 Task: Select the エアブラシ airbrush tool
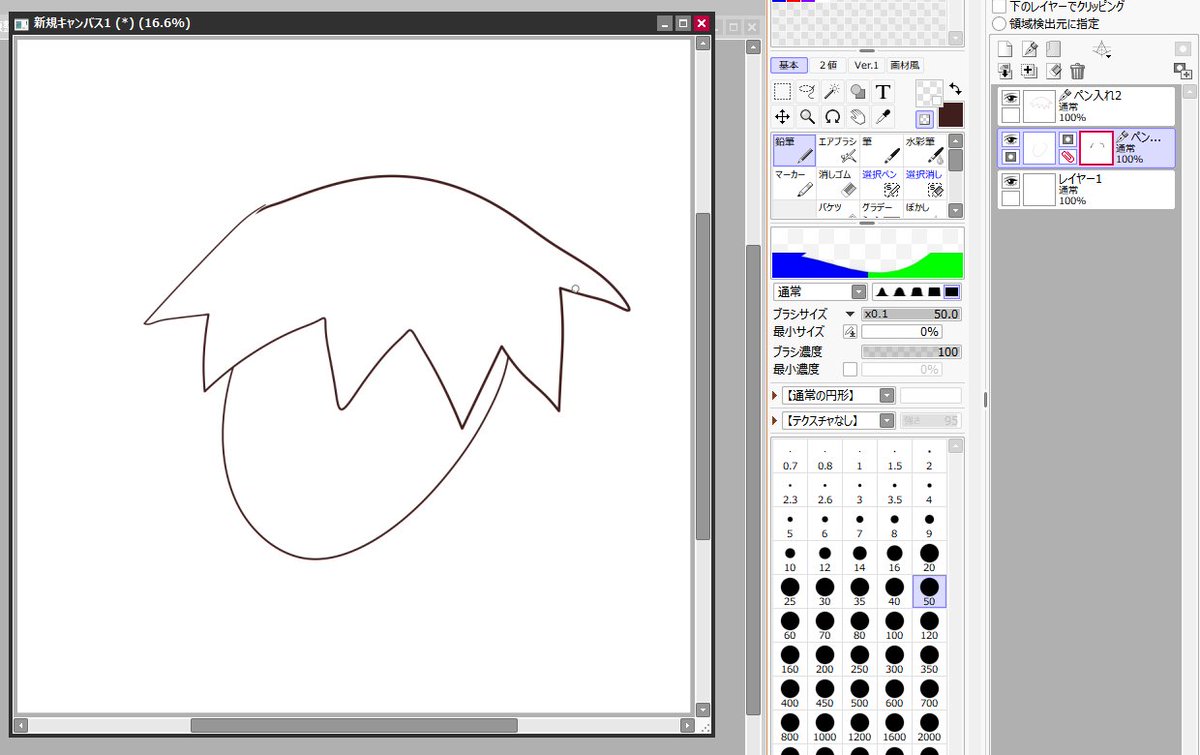(x=838, y=150)
